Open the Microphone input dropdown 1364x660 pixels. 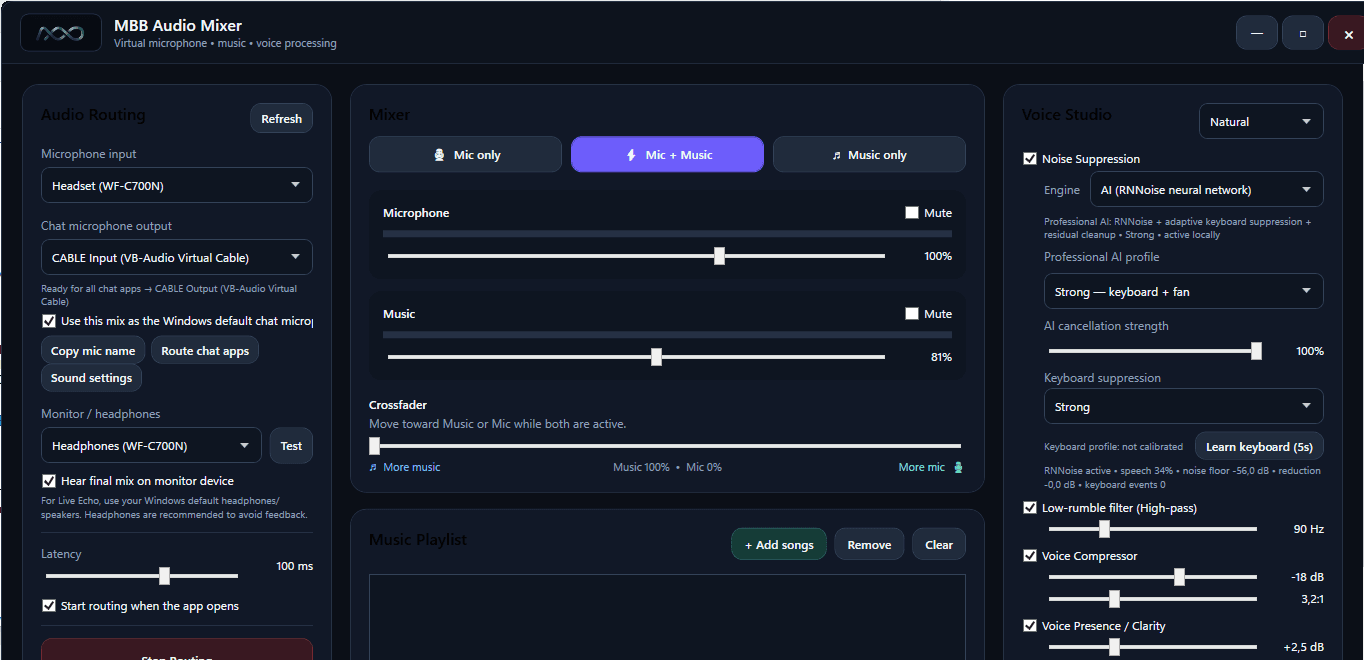click(x=177, y=185)
